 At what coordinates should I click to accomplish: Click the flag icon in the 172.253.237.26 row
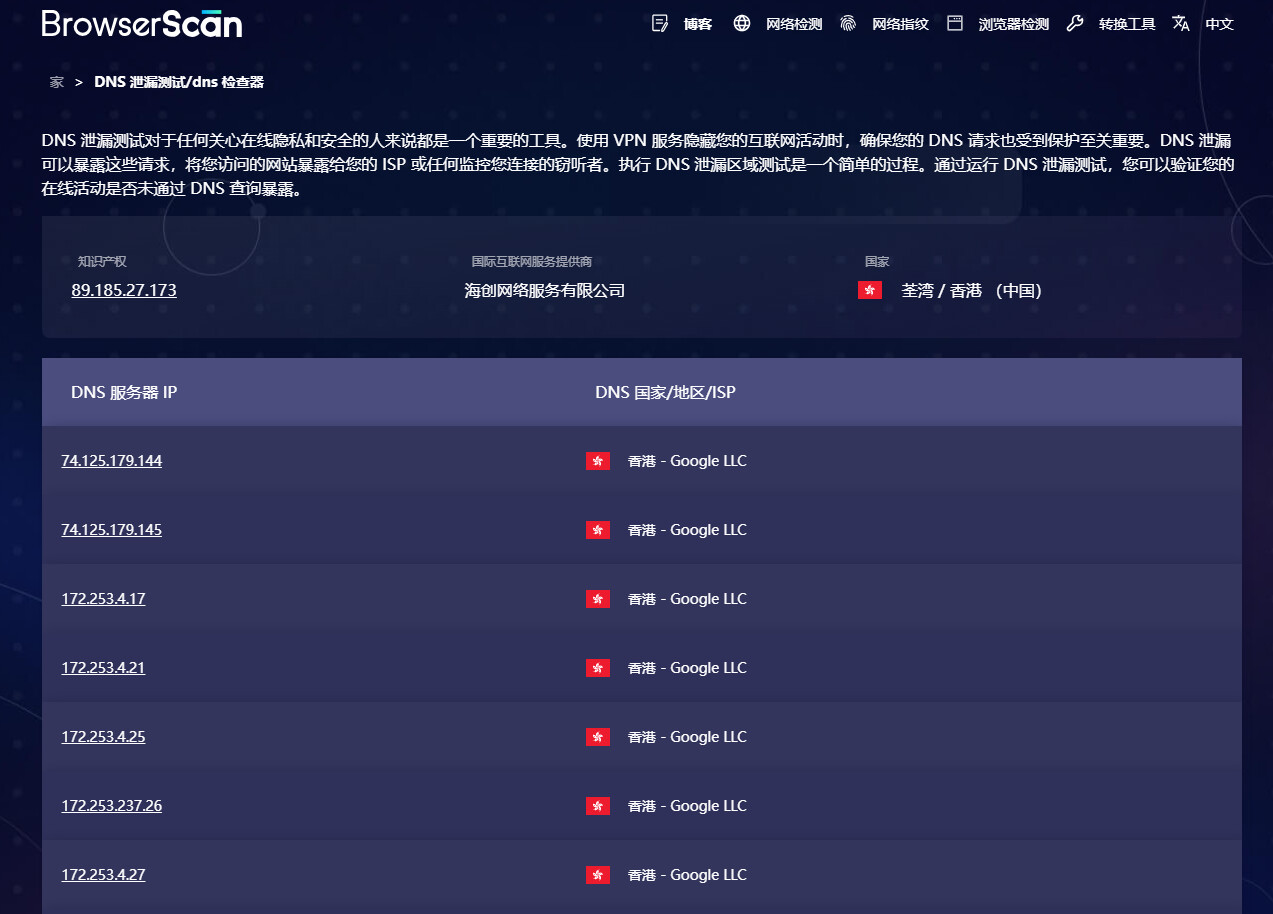point(598,806)
